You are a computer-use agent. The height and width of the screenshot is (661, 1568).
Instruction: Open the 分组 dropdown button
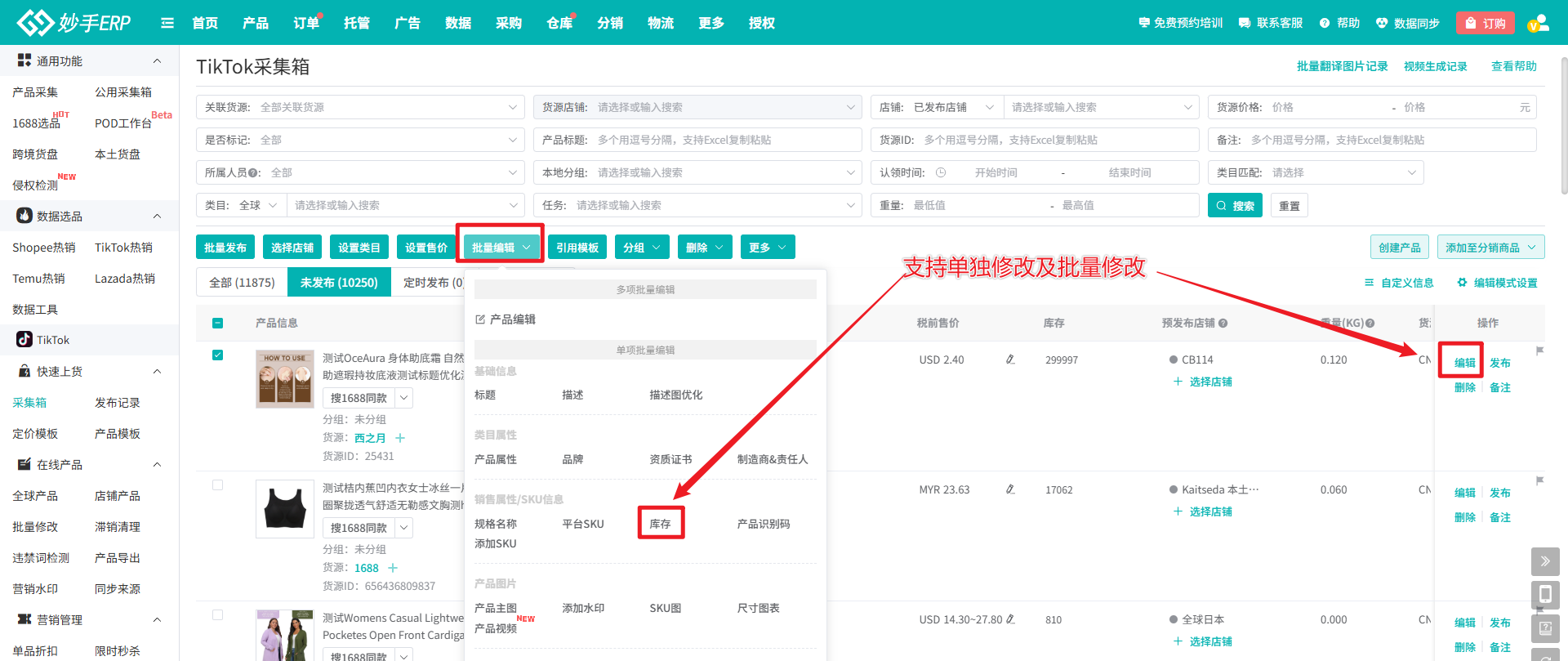pyautogui.click(x=643, y=247)
